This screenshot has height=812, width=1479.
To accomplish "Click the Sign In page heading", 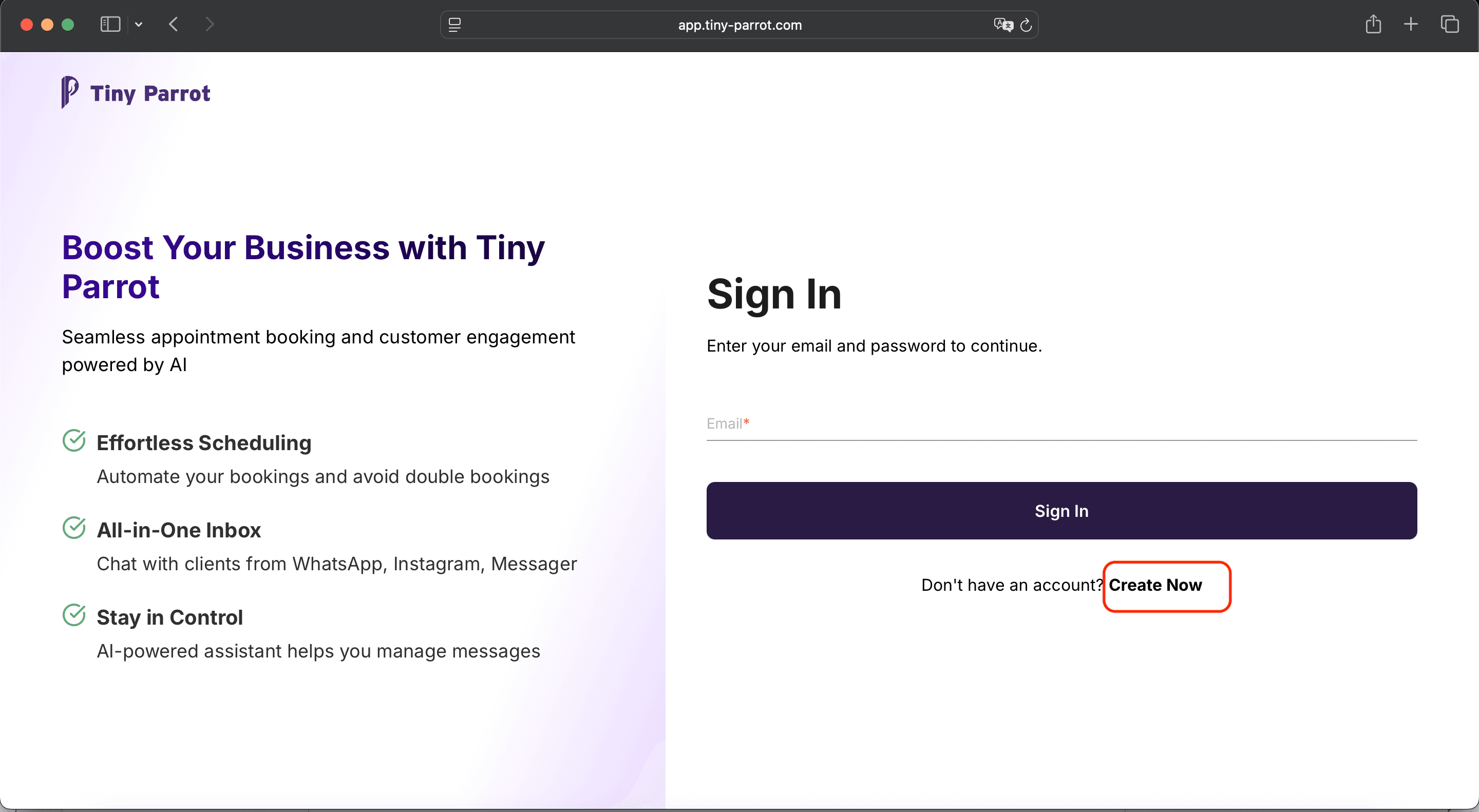I will 773,295.
